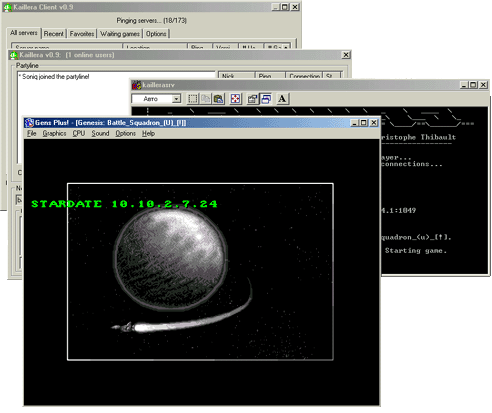Screen dimensions: 492x413
Task: Close the Kaillera v0.9 online users window
Action: point(346,55)
